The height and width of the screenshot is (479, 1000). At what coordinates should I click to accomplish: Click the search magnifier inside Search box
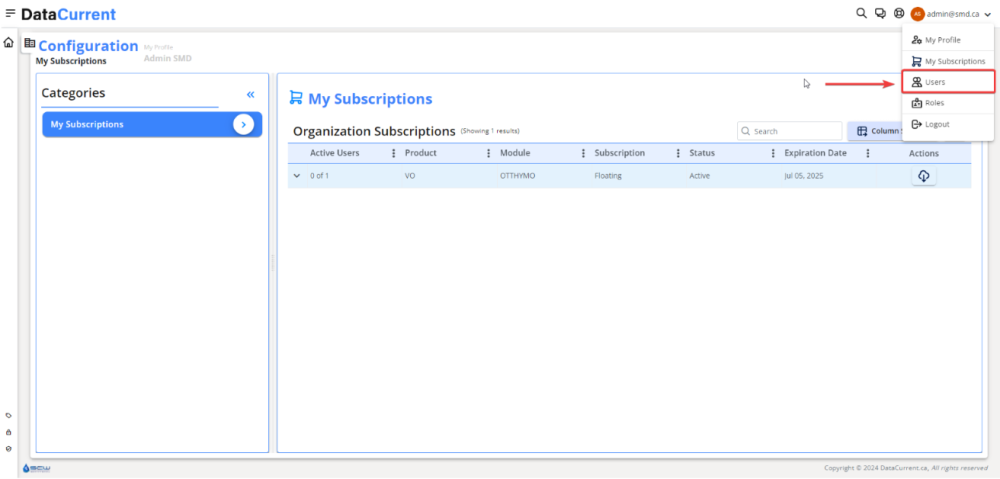(x=746, y=131)
